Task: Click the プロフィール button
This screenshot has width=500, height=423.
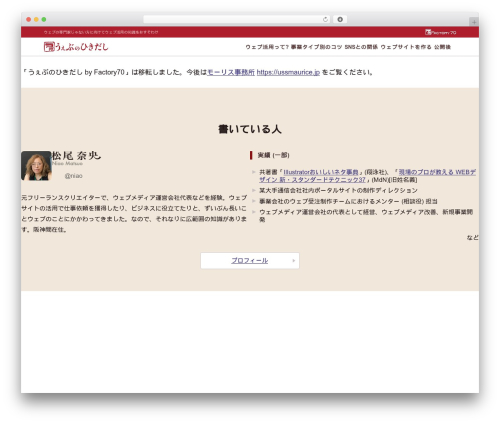Action: tap(250, 261)
